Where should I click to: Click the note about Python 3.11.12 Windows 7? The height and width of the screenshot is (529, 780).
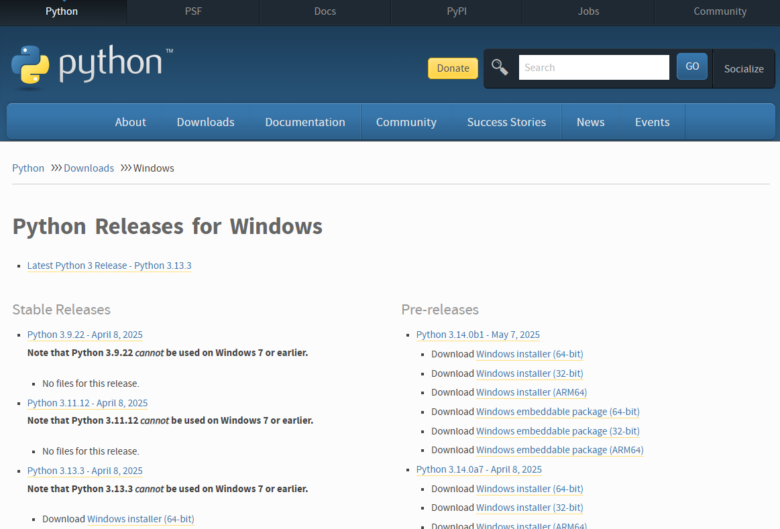tap(170, 421)
